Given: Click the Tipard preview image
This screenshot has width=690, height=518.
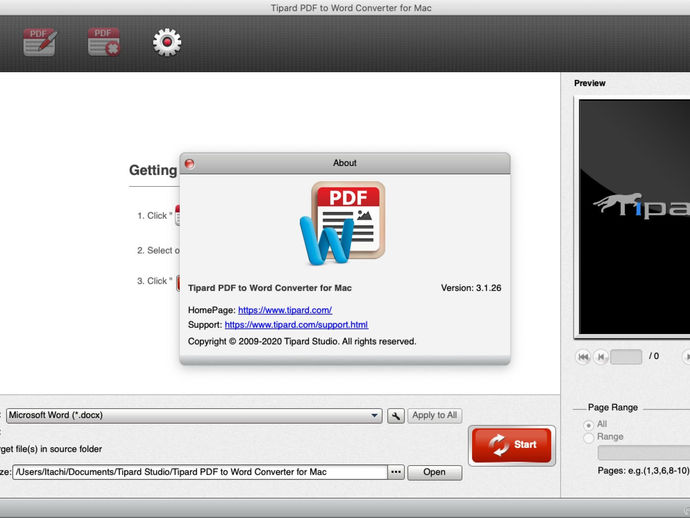Looking at the screenshot, I should [634, 217].
